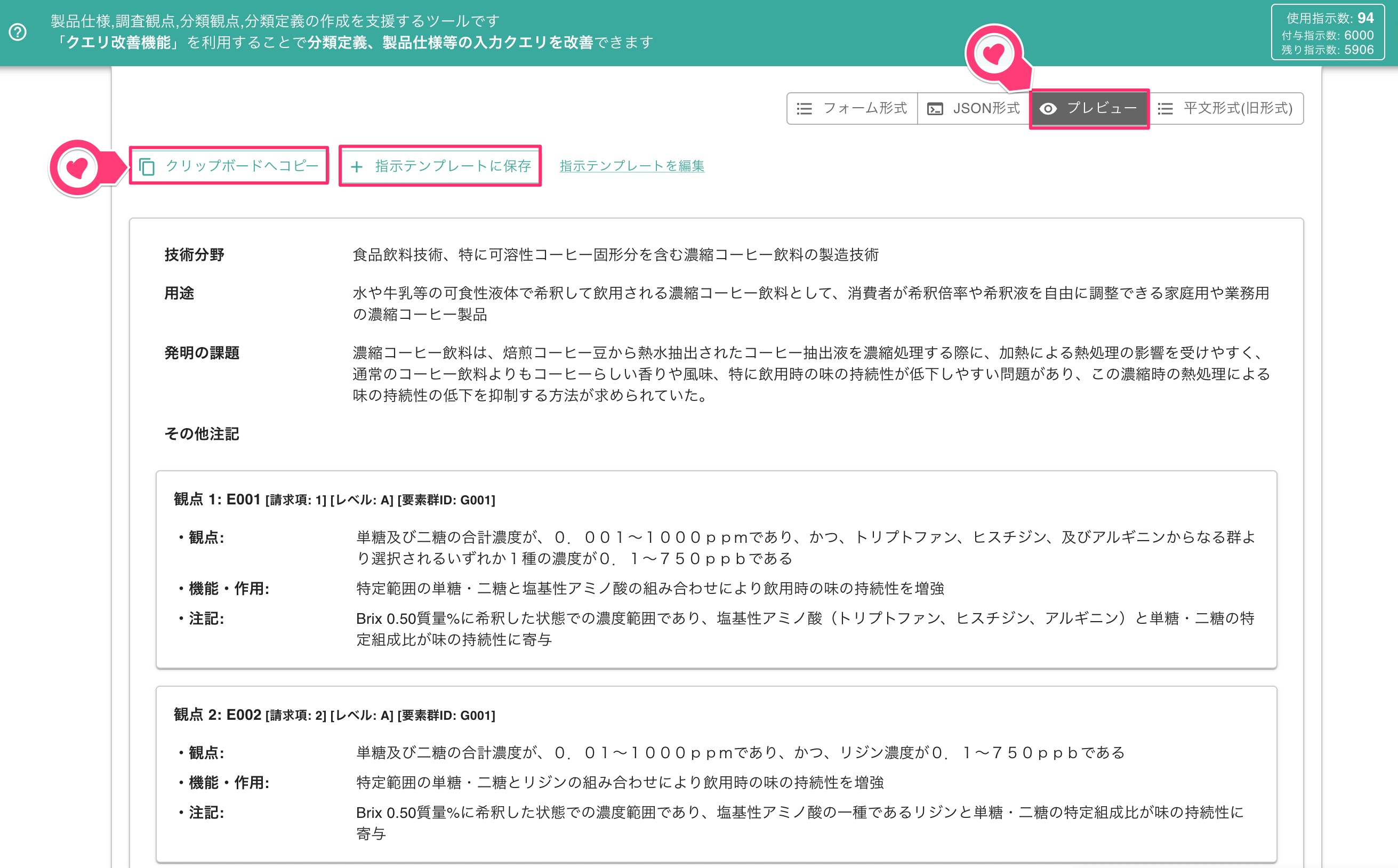Viewport: 1398px width, 868px height.
Task: Click heading 観点 1: E001
Action: (x=217, y=499)
